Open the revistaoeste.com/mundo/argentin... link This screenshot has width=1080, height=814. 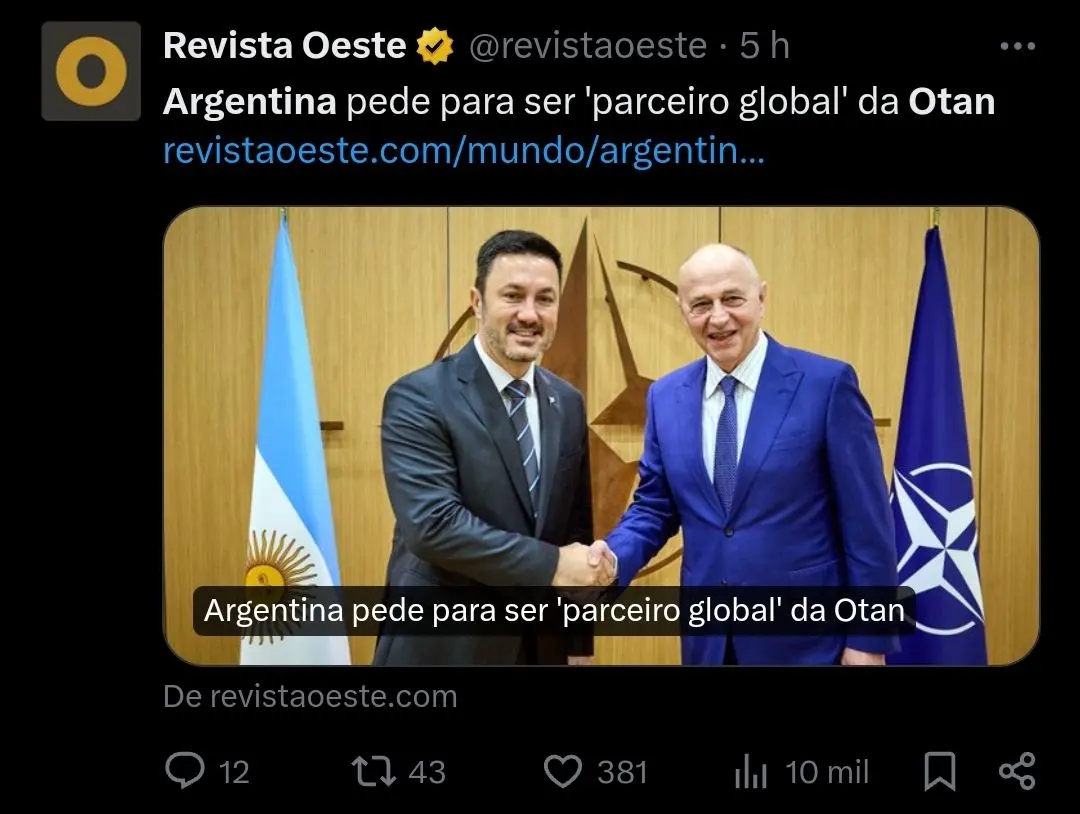[x=464, y=150]
